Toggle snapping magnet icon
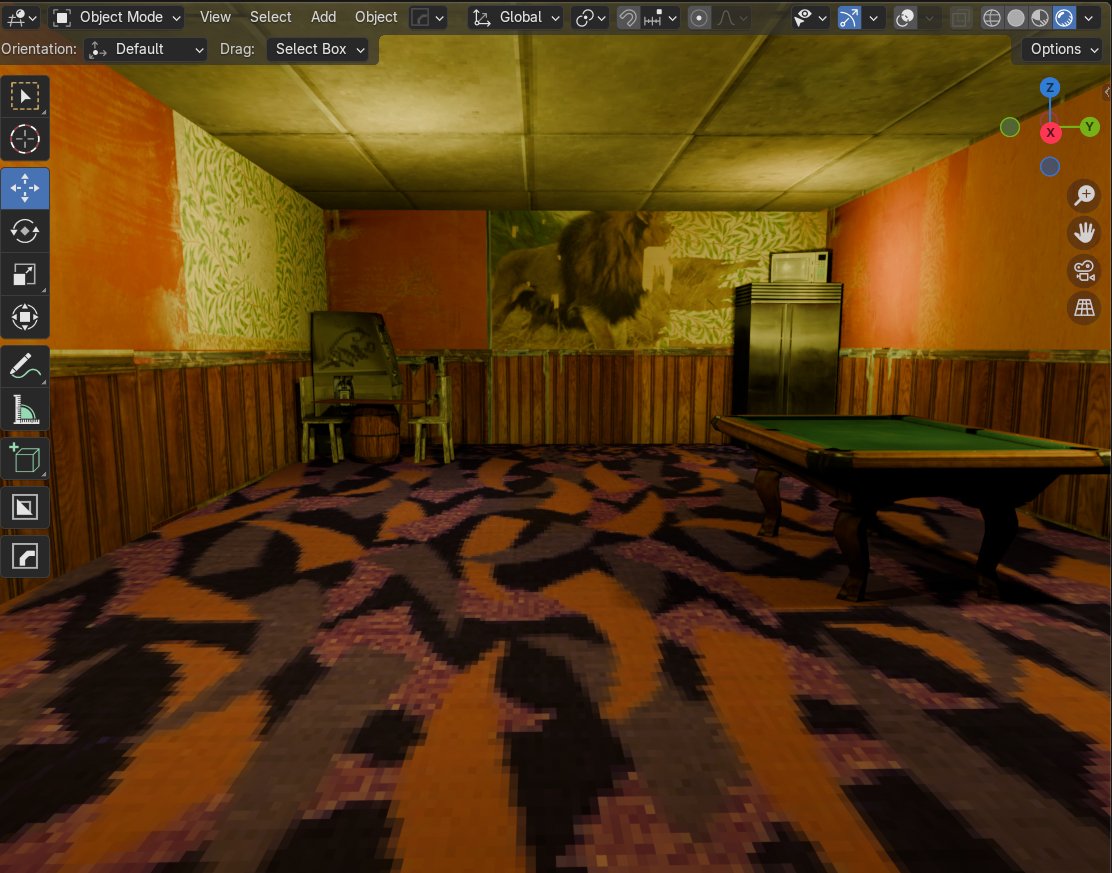Viewport: 1112px width, 873px height. click(x=628, y=18)
